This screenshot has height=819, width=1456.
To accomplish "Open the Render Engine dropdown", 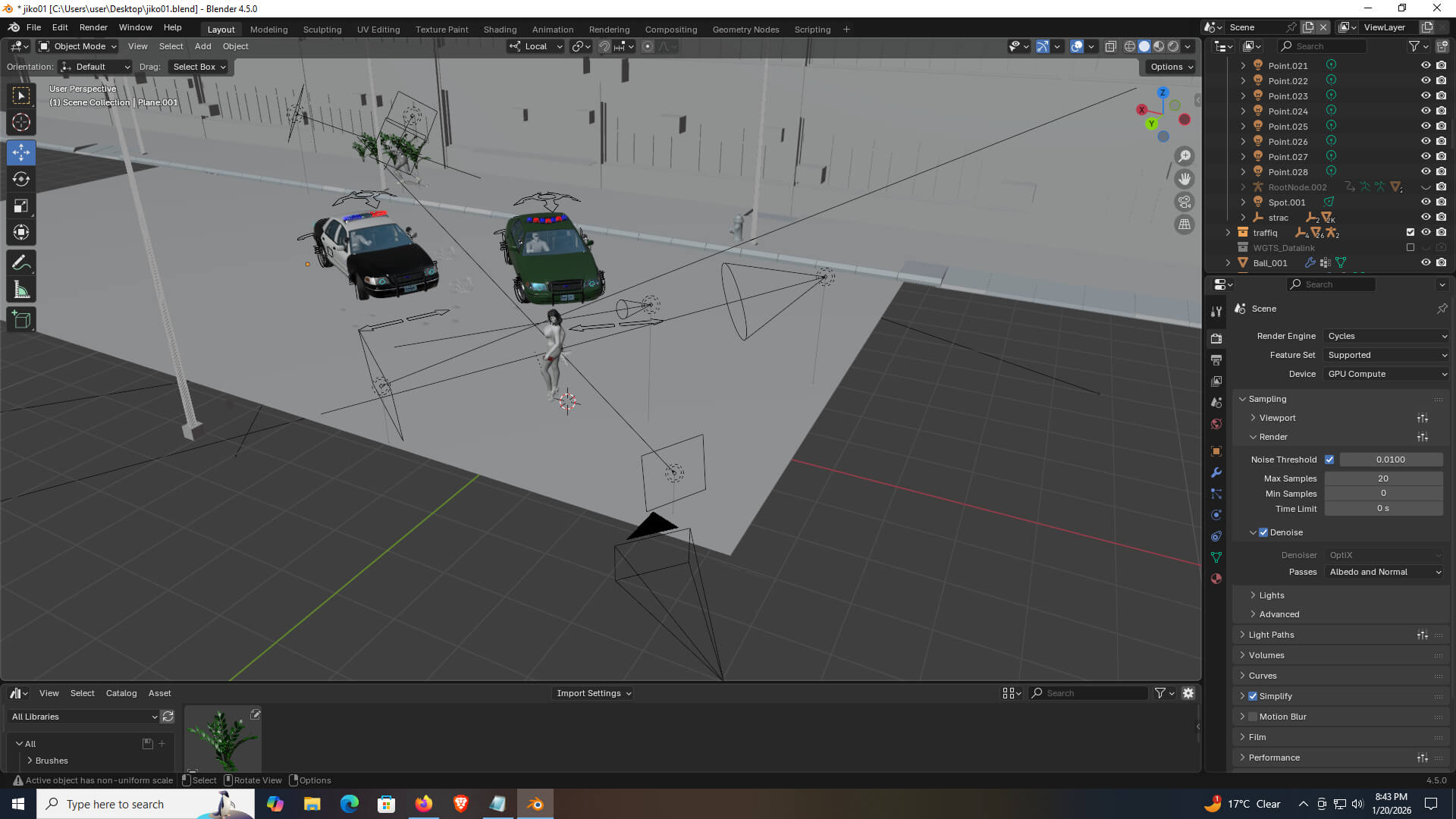I will click(1386, 336).
